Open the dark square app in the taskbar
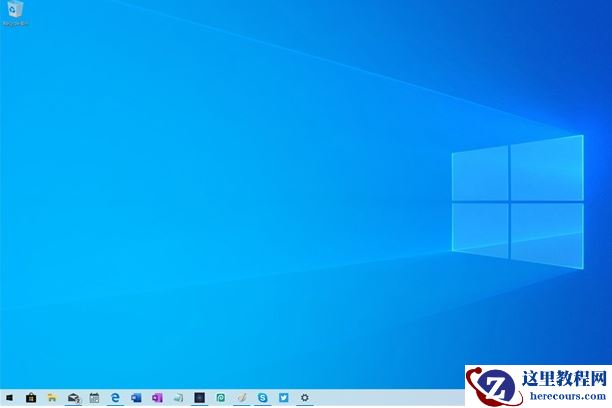 click(199, 398)
